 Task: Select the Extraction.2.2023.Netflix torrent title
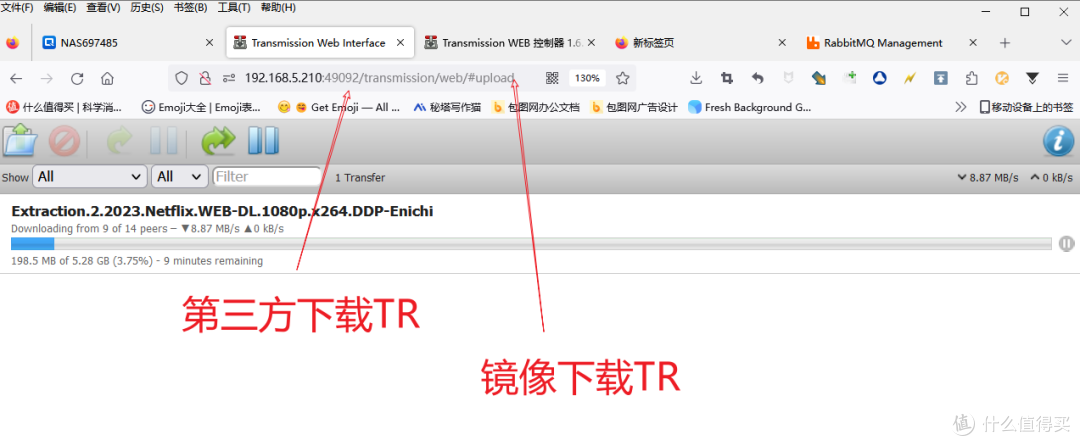pos(222,211)
